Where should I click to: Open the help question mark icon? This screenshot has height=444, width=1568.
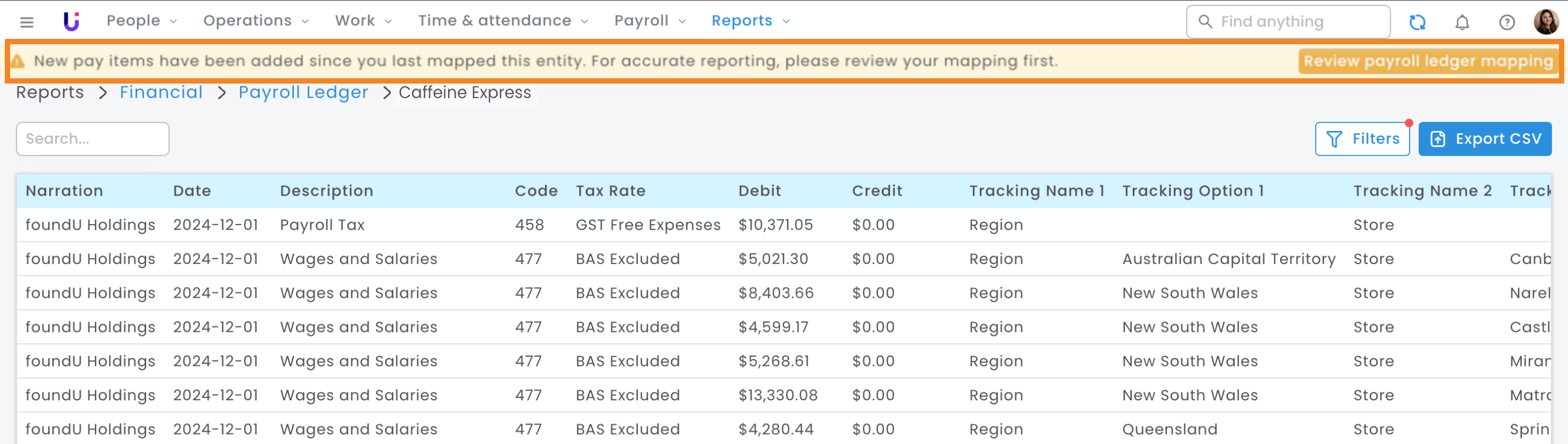pos(1506,23)
